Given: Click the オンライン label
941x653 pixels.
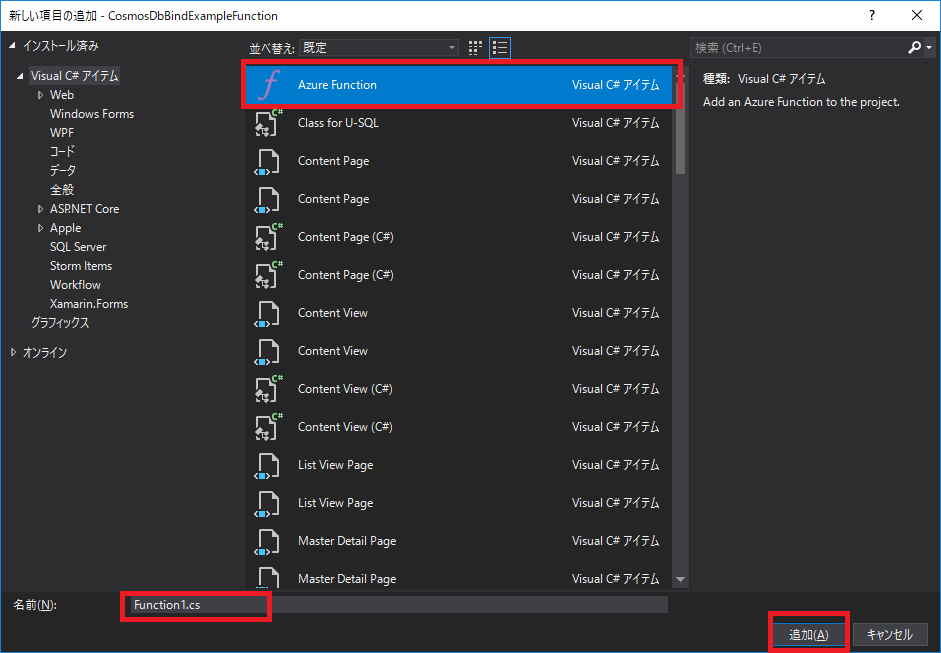Looking at the screenshot, I should (x=45, y=353).
